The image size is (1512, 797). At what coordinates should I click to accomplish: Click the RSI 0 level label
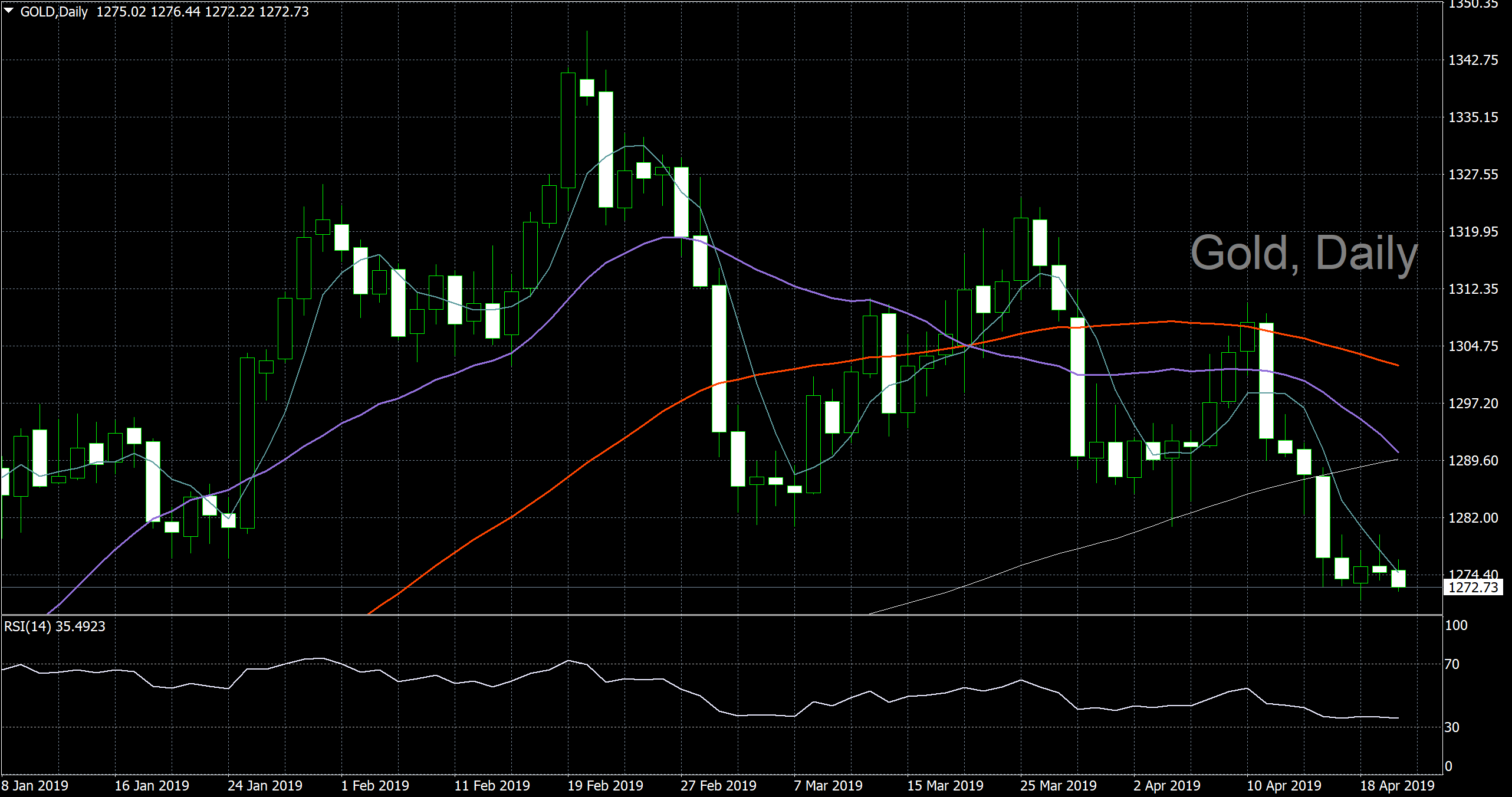1448,766
